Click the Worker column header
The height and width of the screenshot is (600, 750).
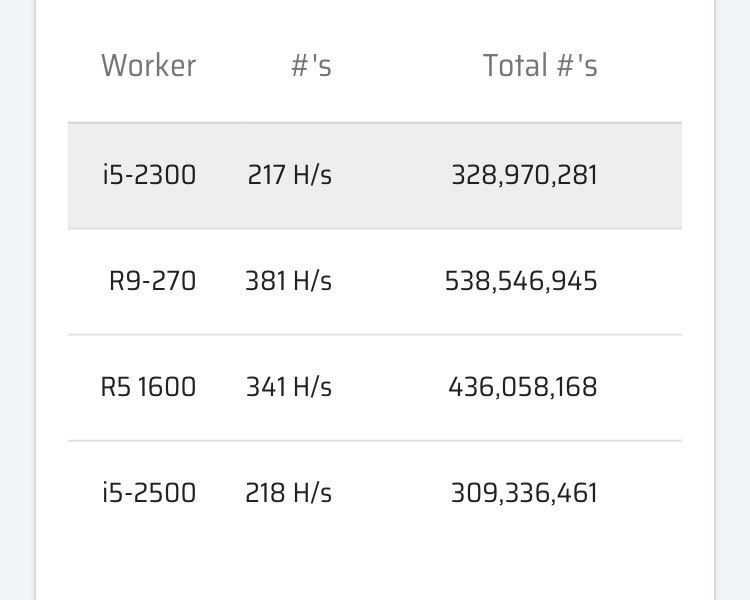point(148,66)
